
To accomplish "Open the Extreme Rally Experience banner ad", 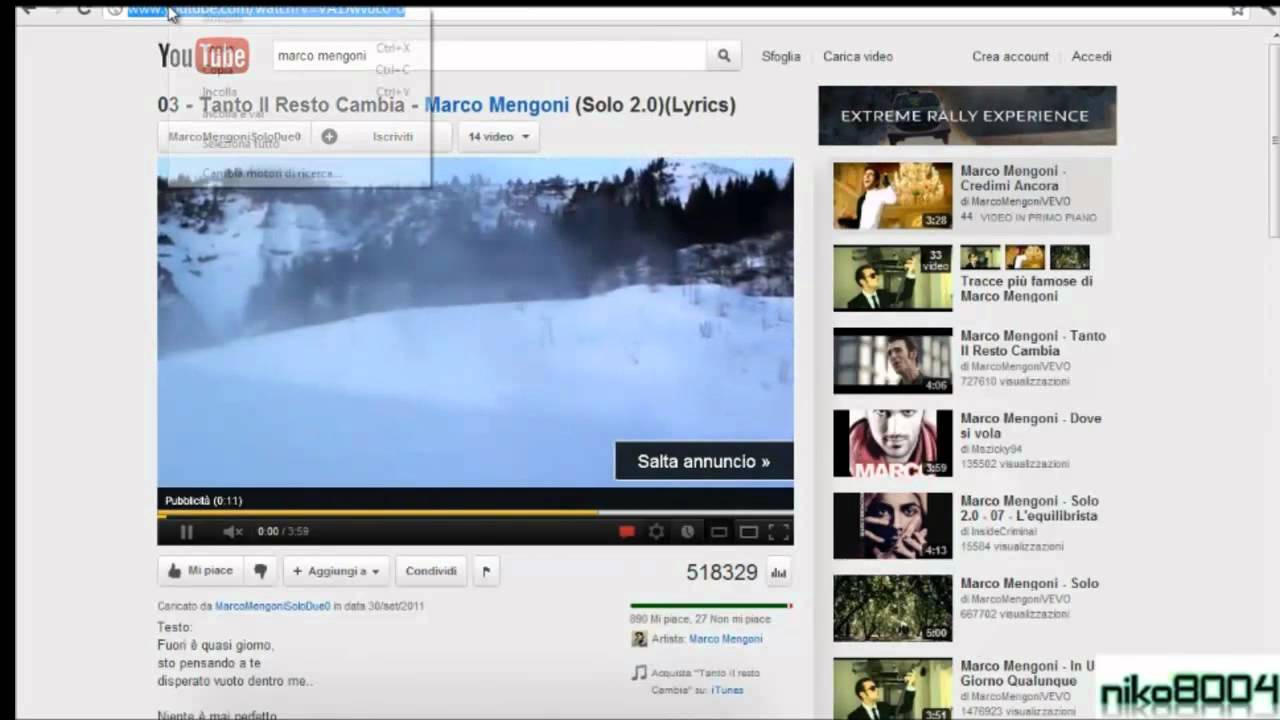I will pyautogui.click(x=967, y=115).
